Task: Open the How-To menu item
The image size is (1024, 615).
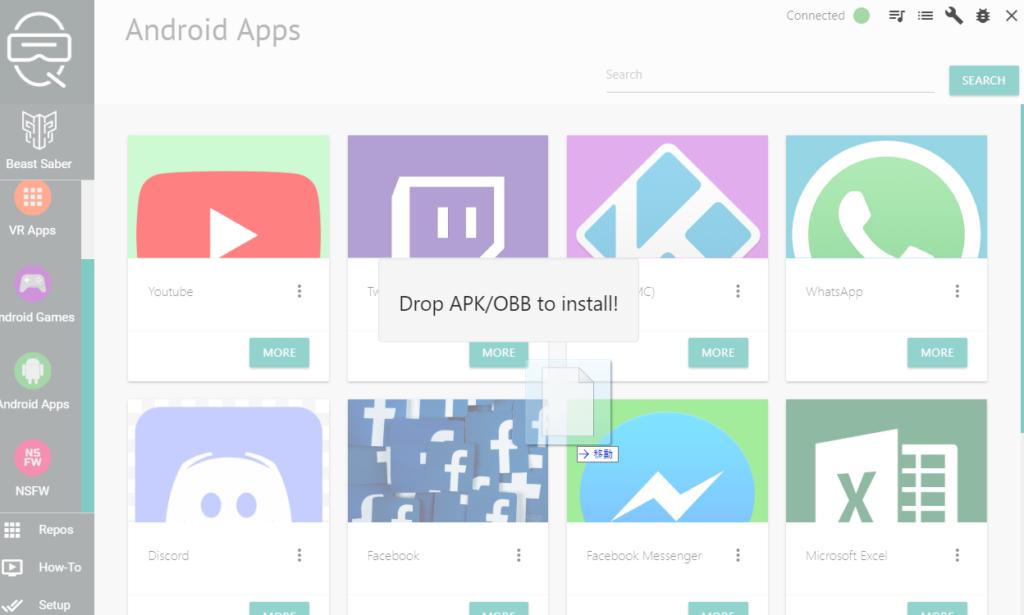Action: point(40,567)
